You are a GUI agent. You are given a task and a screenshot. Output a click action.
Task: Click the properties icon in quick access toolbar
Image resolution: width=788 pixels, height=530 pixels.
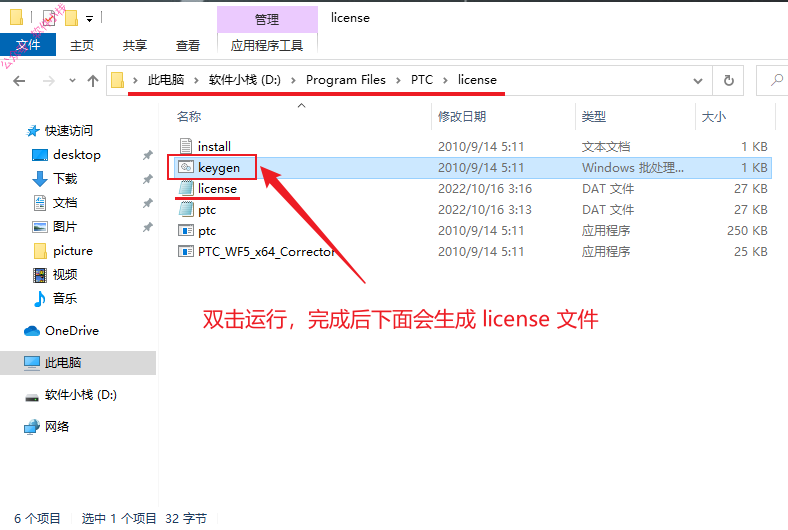point(49,18)
